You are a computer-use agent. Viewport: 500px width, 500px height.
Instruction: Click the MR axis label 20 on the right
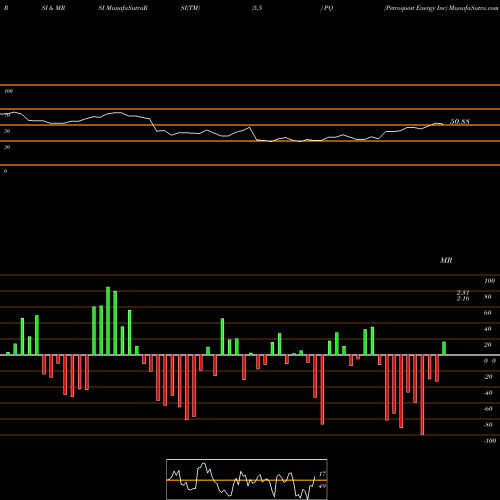[x=488, y=345]
